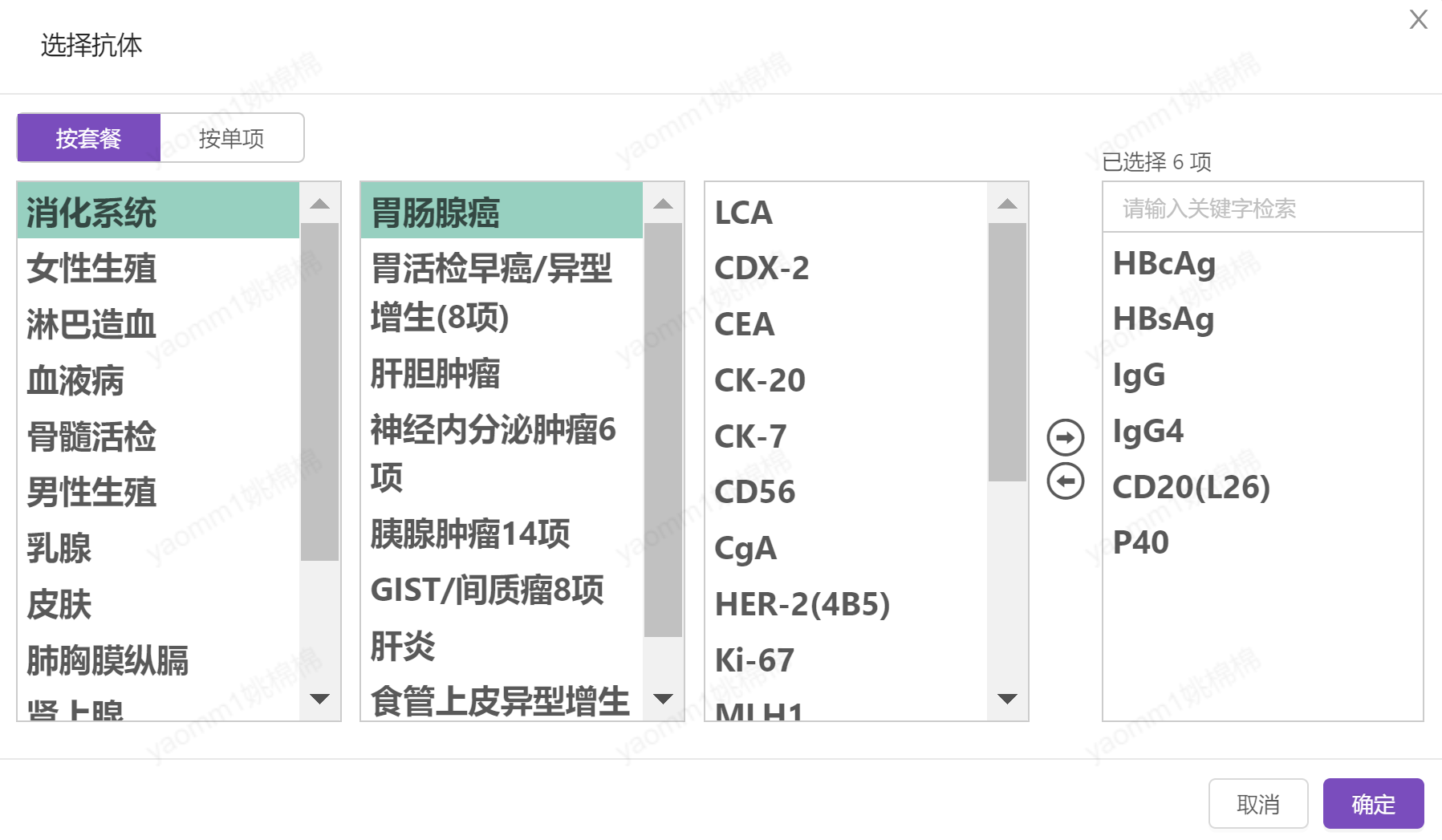Switch to 按单项 tab
The width and height of the screenshot is (1442, 840).
click(x=232, y=138)
